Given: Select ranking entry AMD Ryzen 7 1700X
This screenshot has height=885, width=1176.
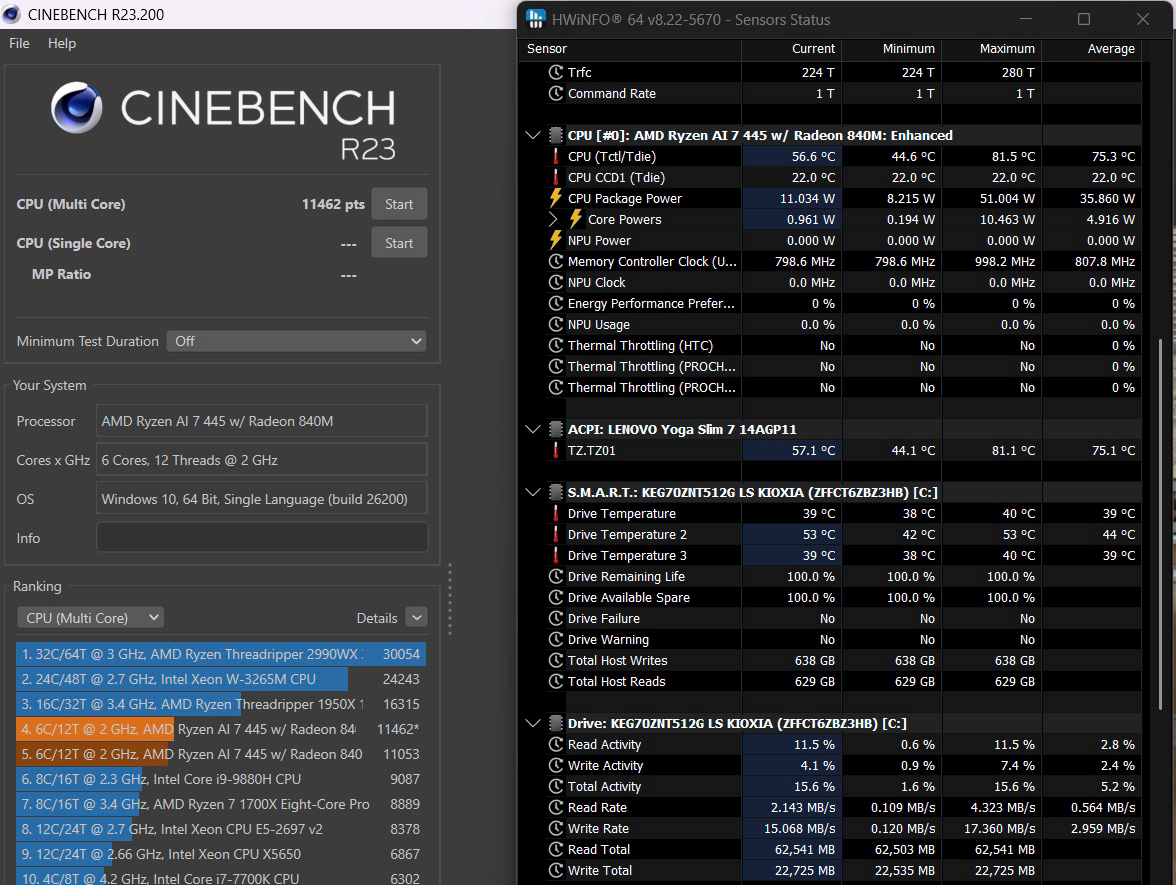Looking at the screenshot, I should (220, 804).
